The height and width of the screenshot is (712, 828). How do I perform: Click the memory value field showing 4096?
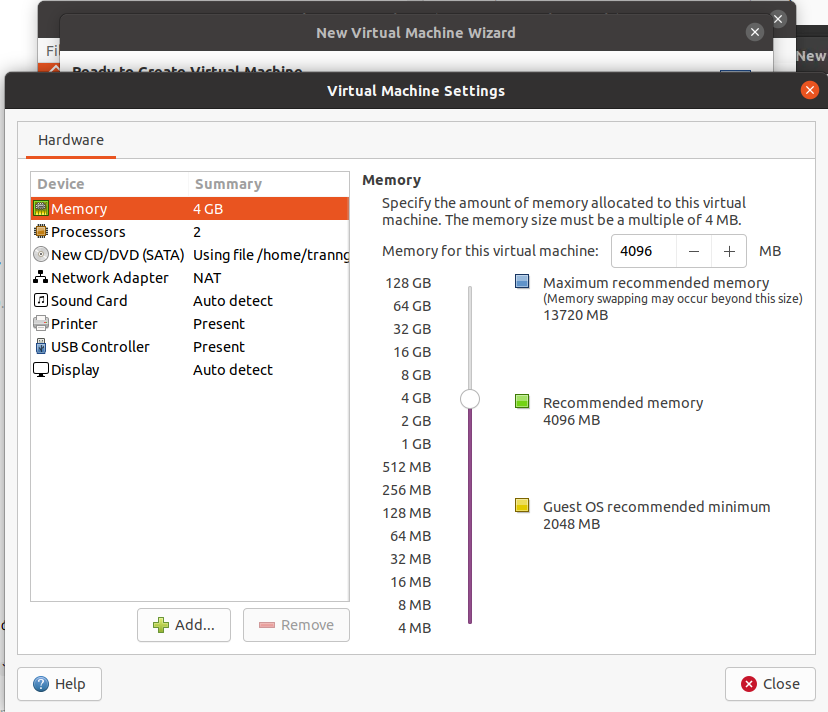tap(644, 251)
